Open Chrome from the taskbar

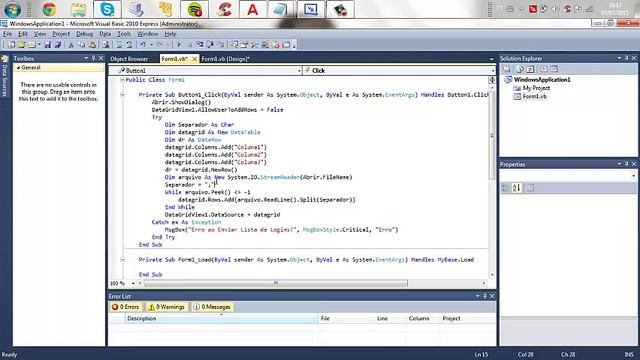(x=49, y=9)
